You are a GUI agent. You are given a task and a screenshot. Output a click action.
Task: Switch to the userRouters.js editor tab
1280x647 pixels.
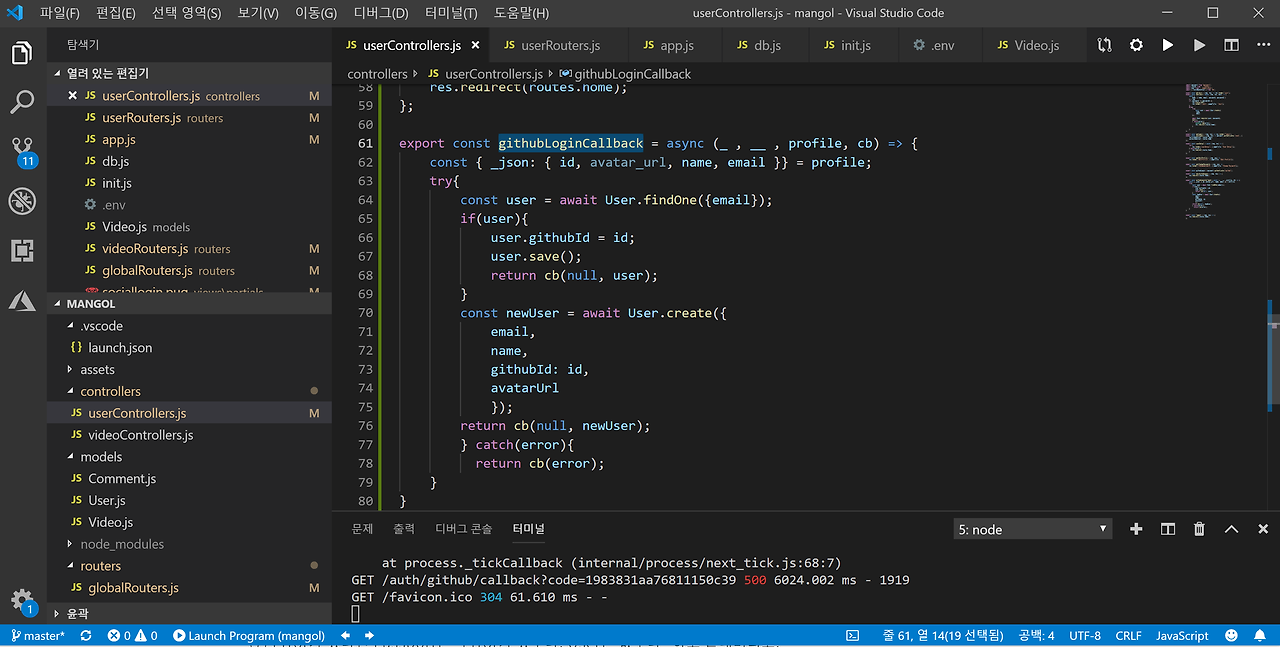pos(560,45)
